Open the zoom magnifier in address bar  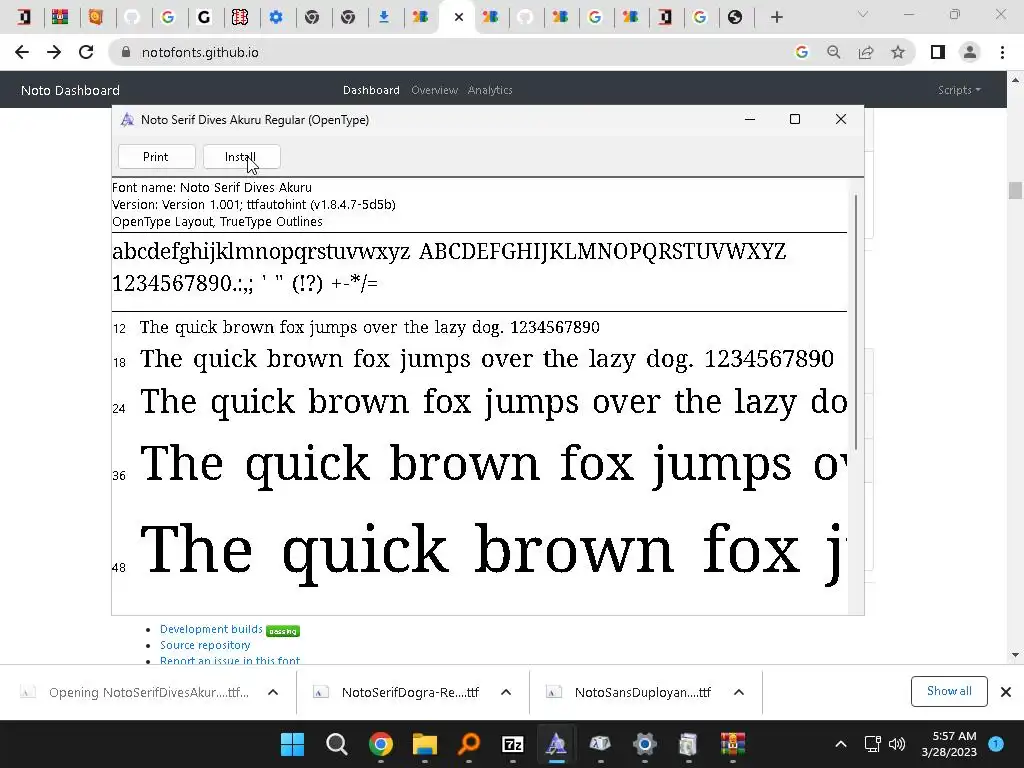pyautogui.click(x=833, y=52)
